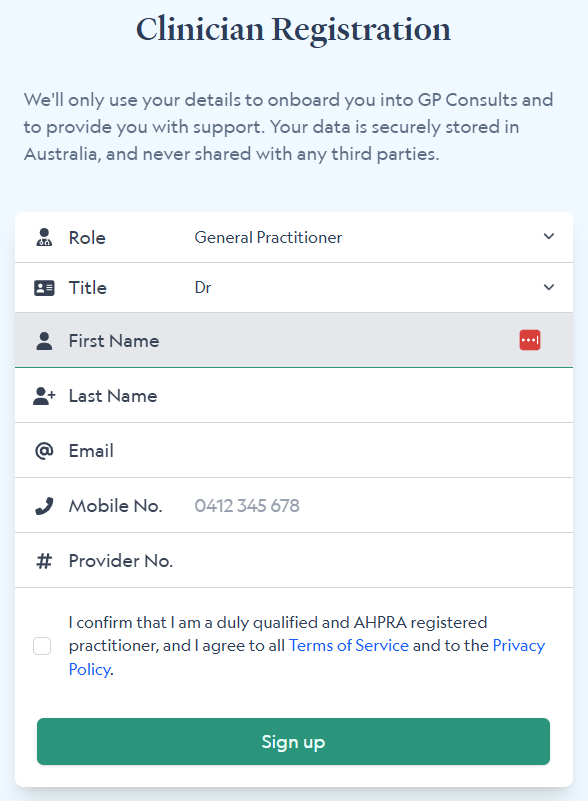Click the doctor icon beside Role
Image resolution: width=588 pixels, height=801 pixels.
click(44, 238)
